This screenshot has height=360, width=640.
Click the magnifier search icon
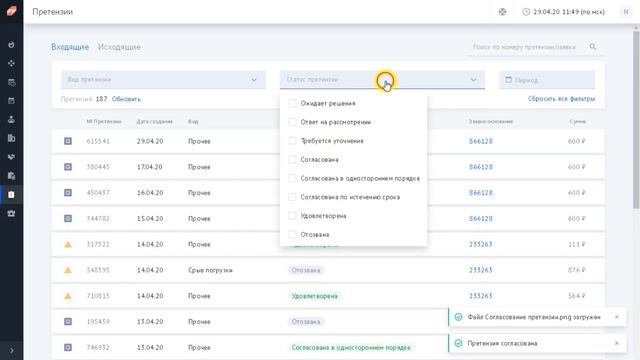[x=593, y=47]
